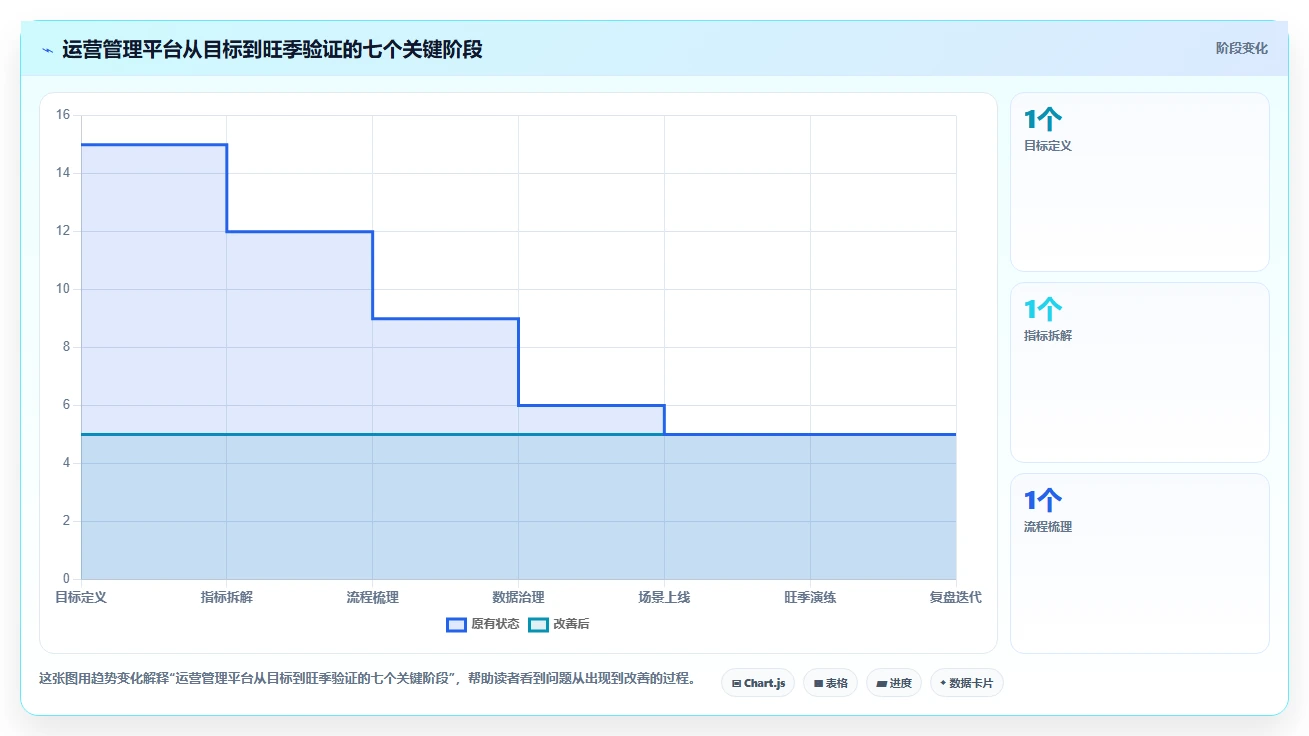The image size is (1309, 736).
Task: Click the y-axis value 10
Action: pyautogui.click(x=63, y=289)
